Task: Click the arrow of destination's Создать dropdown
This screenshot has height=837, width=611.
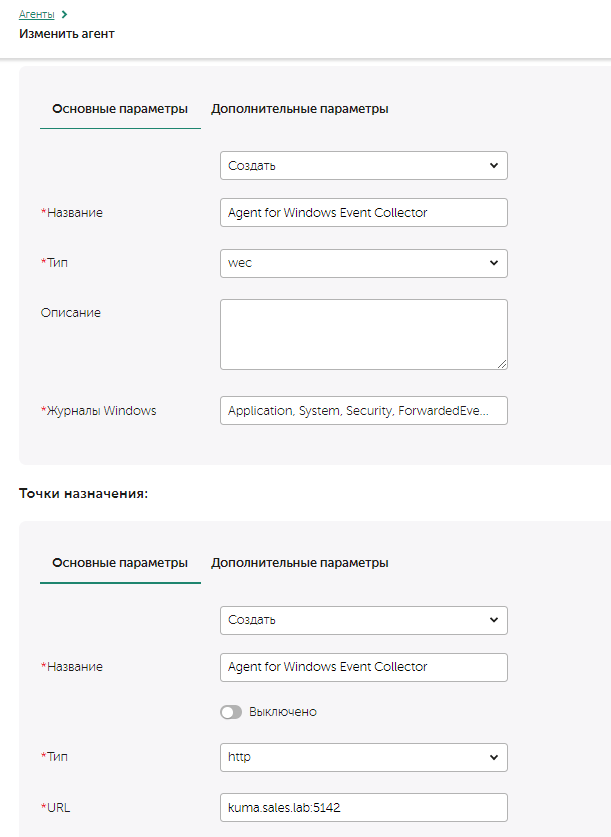Action: click(x=493, y=620)
